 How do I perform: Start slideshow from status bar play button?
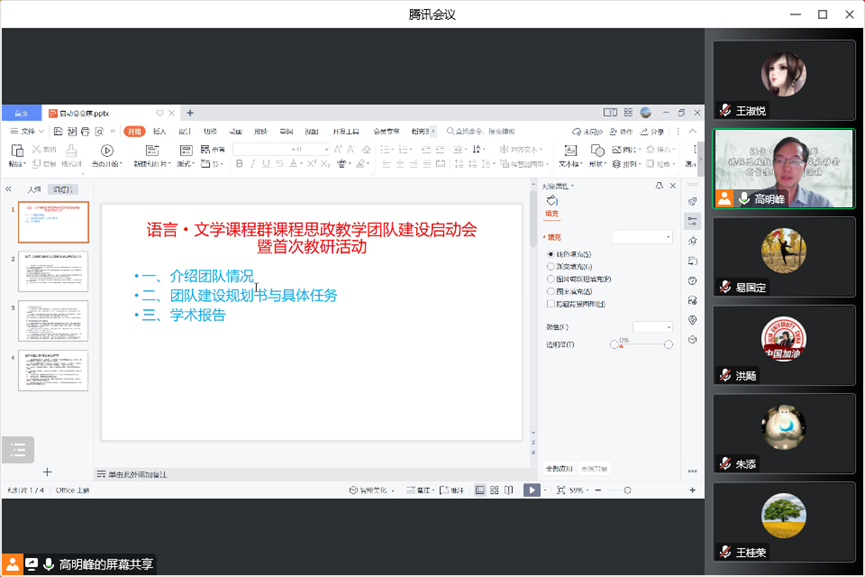point(532,490)
